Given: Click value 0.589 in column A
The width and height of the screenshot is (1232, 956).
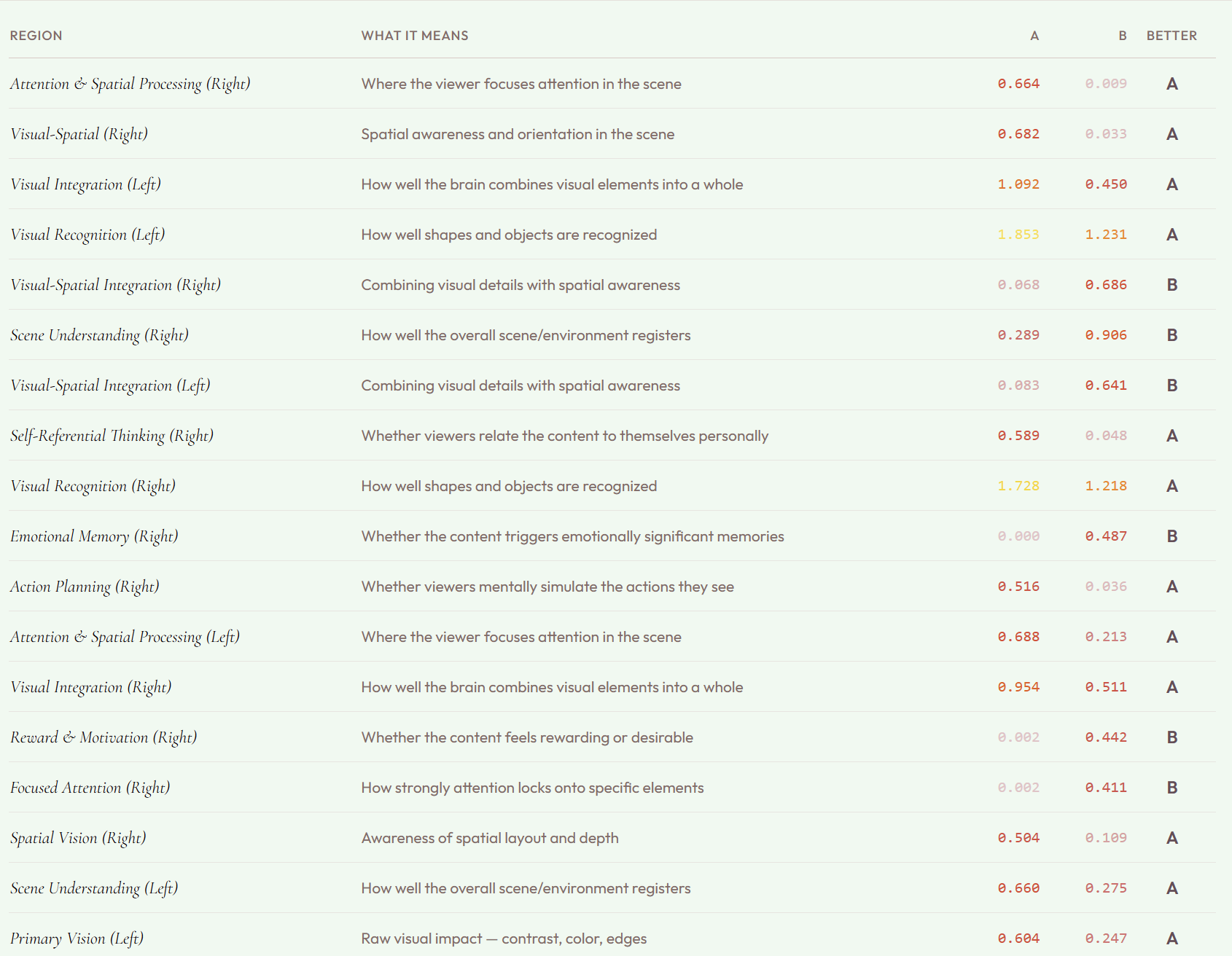Looking at the screenshot, I should click(1018, 436).
